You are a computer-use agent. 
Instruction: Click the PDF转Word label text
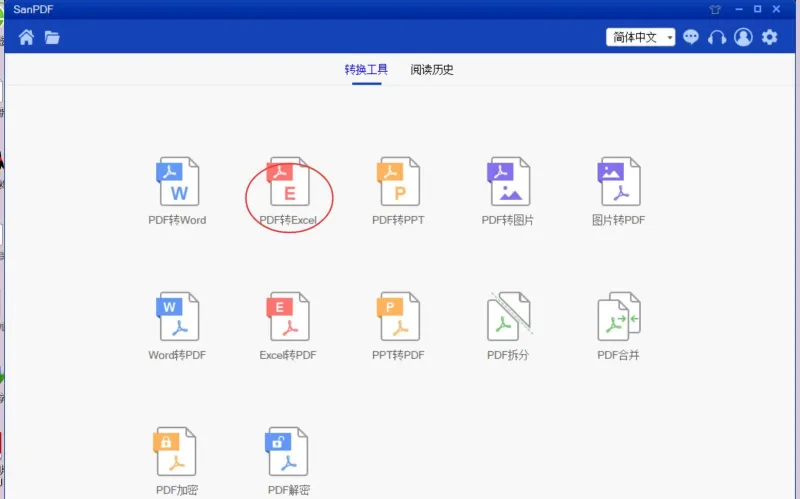(178, 220)
